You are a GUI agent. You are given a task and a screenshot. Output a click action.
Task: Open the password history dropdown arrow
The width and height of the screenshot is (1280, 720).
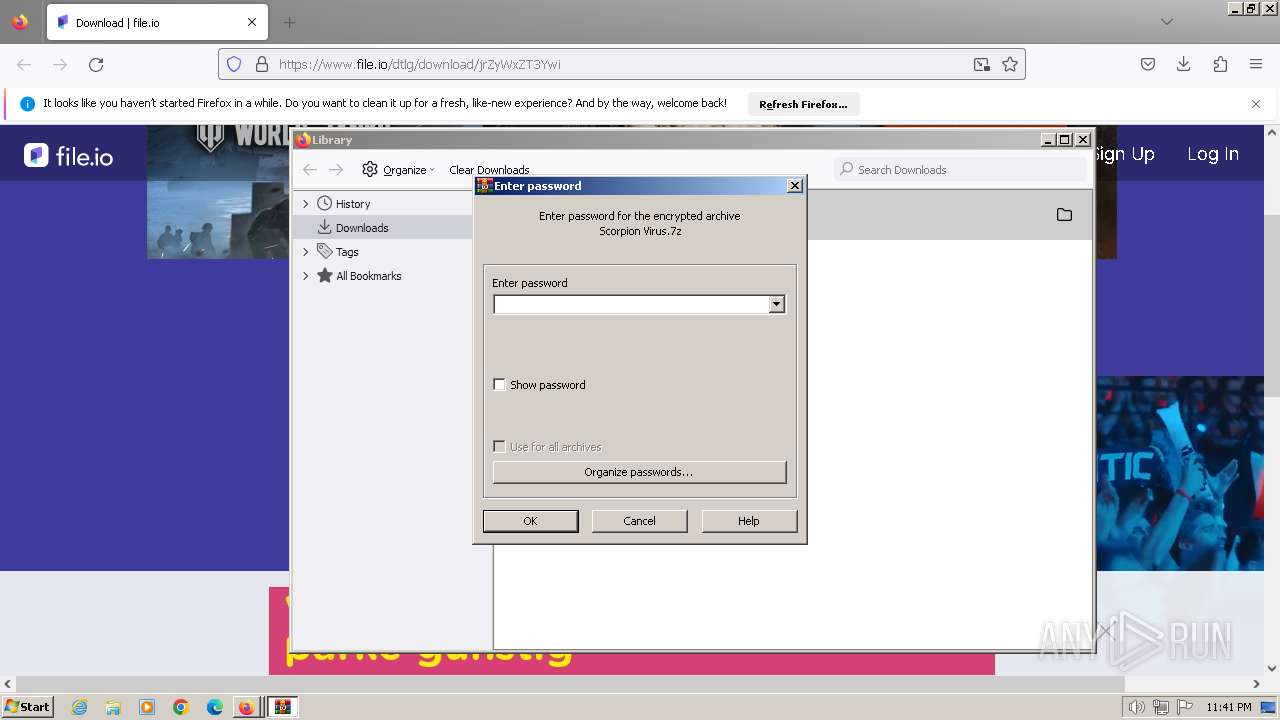pos(777,304)
